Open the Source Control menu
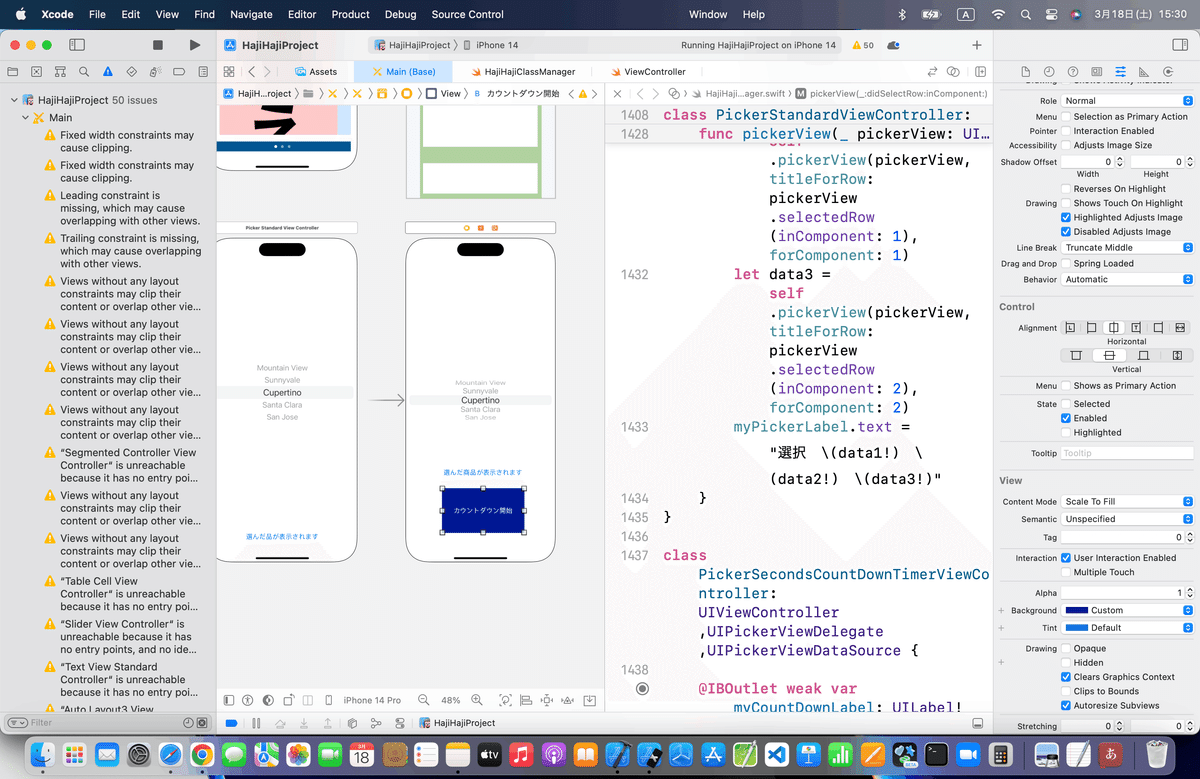Image resolution: width=1200 pixels, height=779 pixels. 468,15
